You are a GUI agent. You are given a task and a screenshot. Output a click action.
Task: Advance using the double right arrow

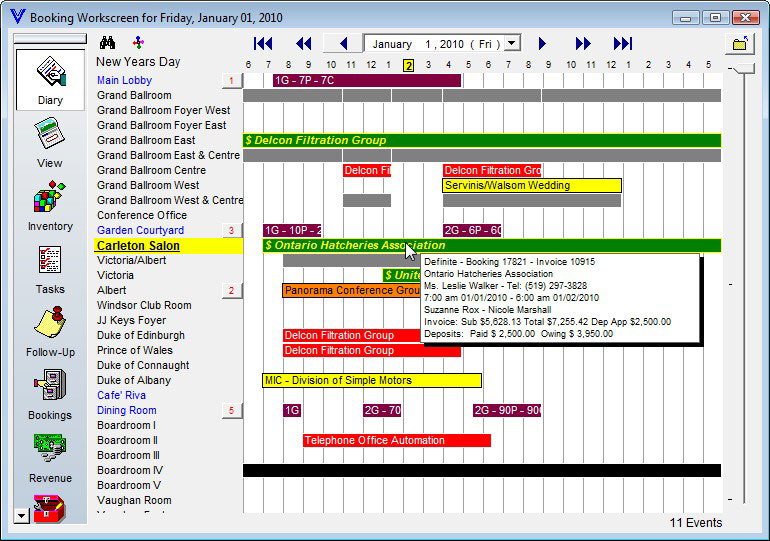click(583, 43)
